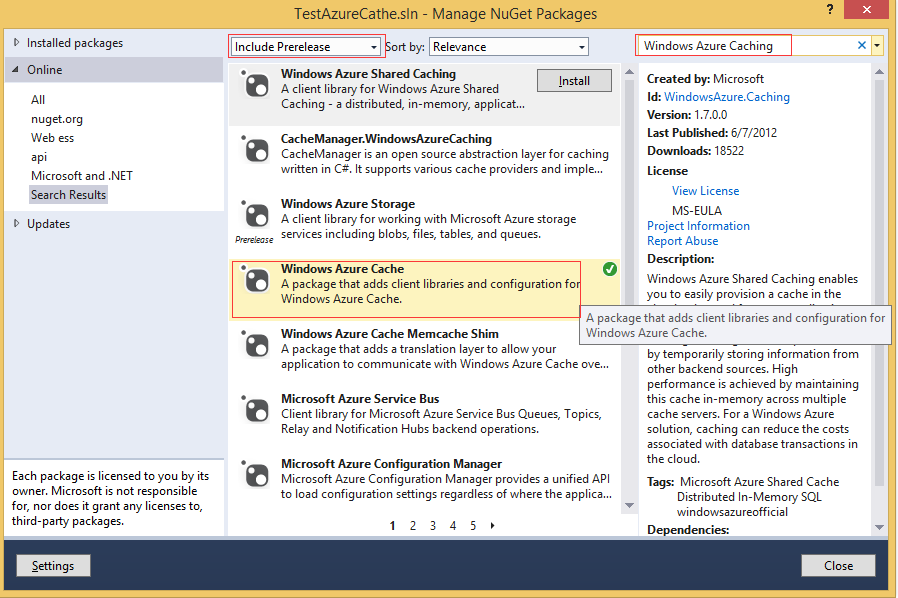Go to results page 5
Viewport: 898px width, 598px height.
[473, 525]
